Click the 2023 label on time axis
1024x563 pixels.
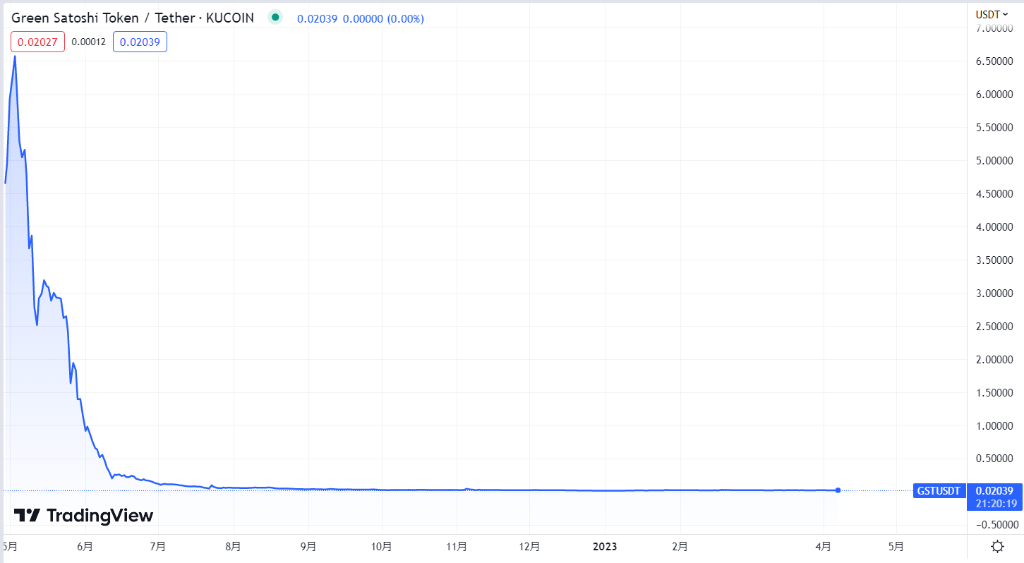pyautogui.click(x=604, y=546)
